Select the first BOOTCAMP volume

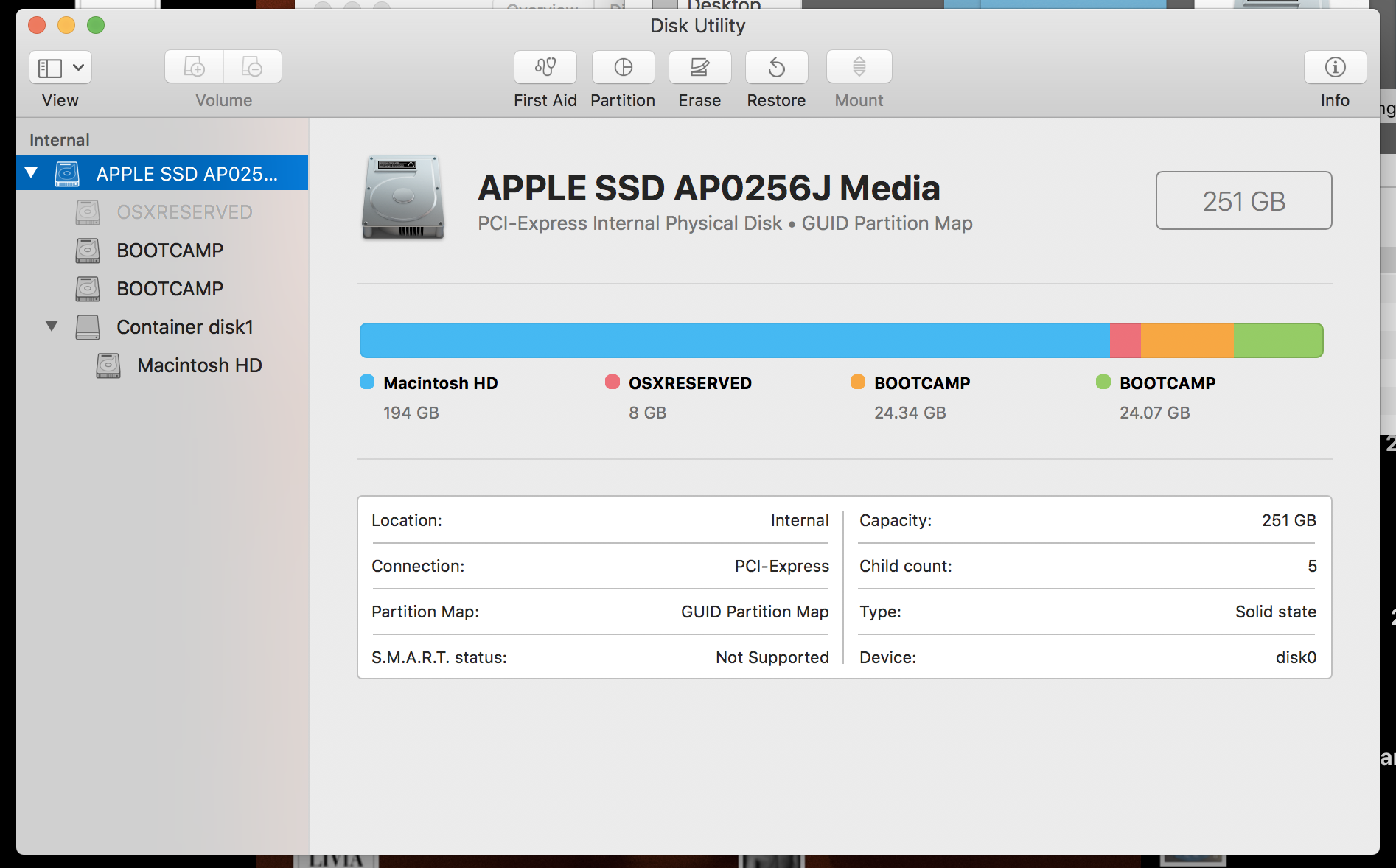pyautogui.click(x=170, y=250)
